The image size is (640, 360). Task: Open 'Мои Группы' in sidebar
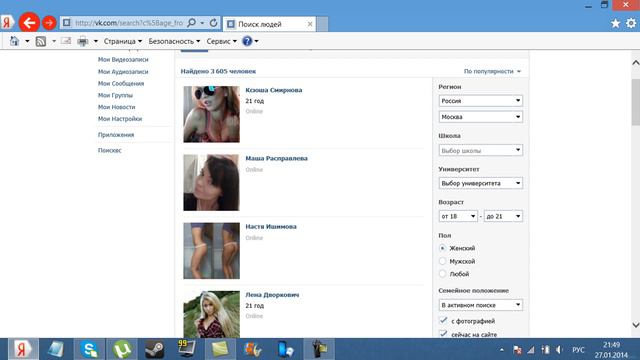(115, 95)
